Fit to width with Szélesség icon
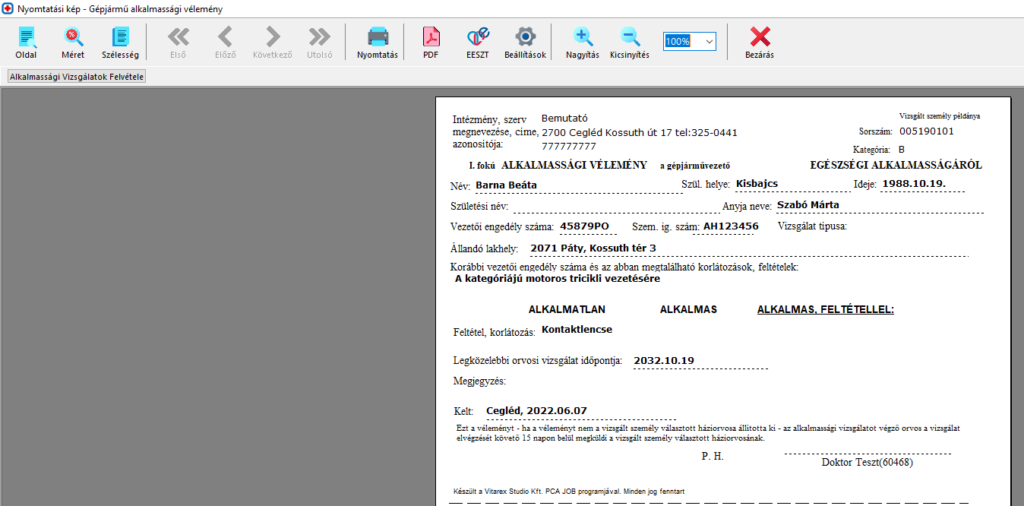The width and height of the screenshot is (1024, 506). [121, 42]
